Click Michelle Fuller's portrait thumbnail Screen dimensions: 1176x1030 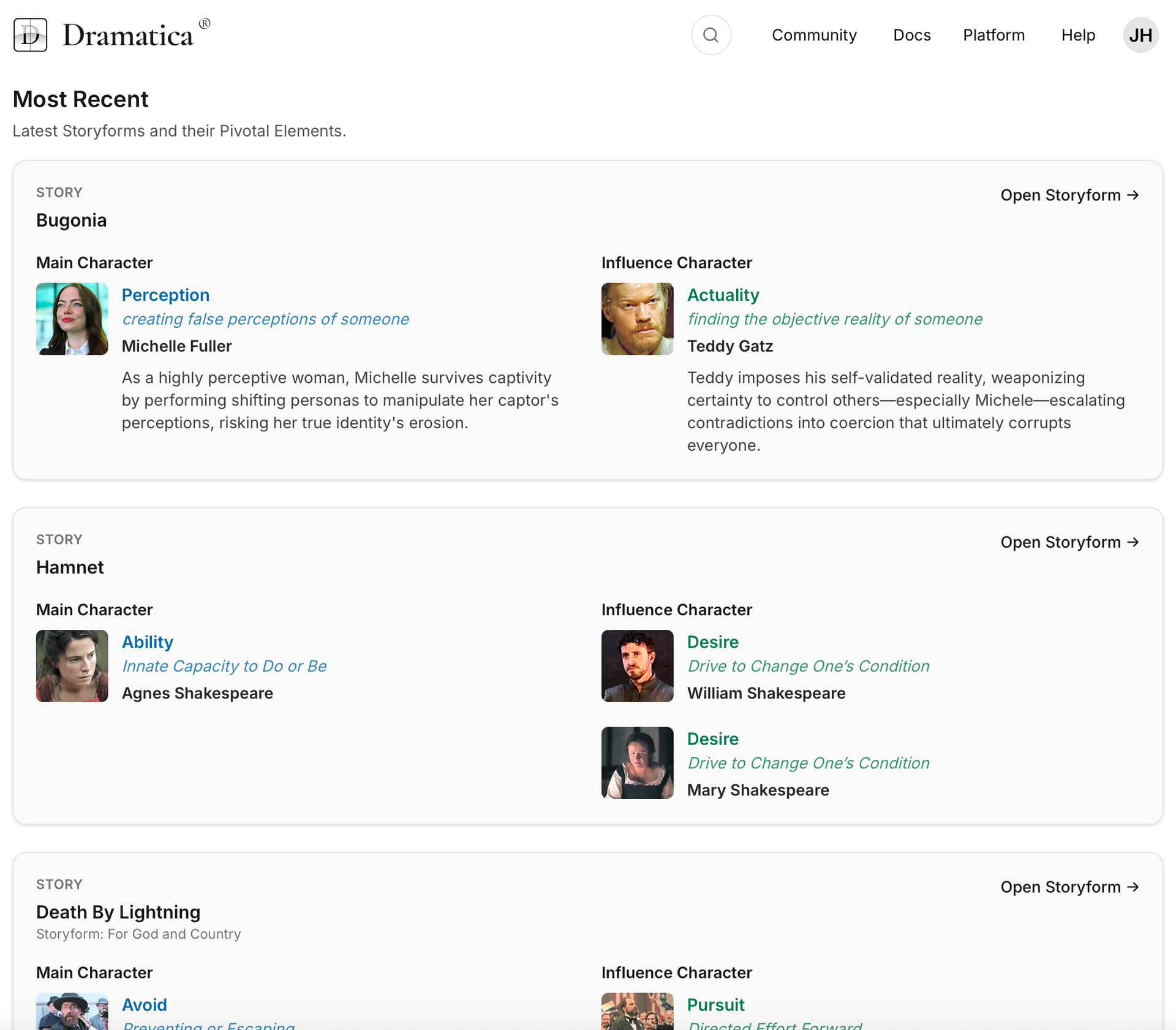click(72, 319)
